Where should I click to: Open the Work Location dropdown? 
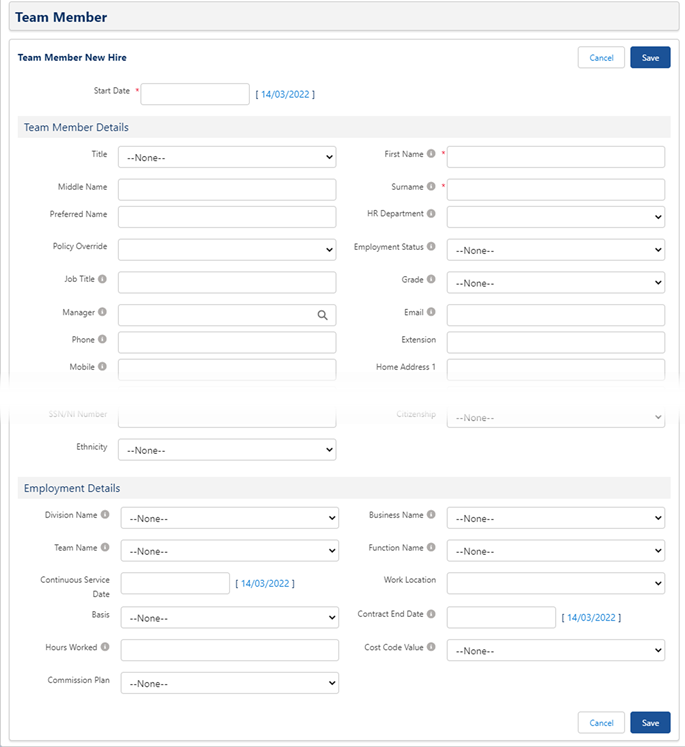555,583
